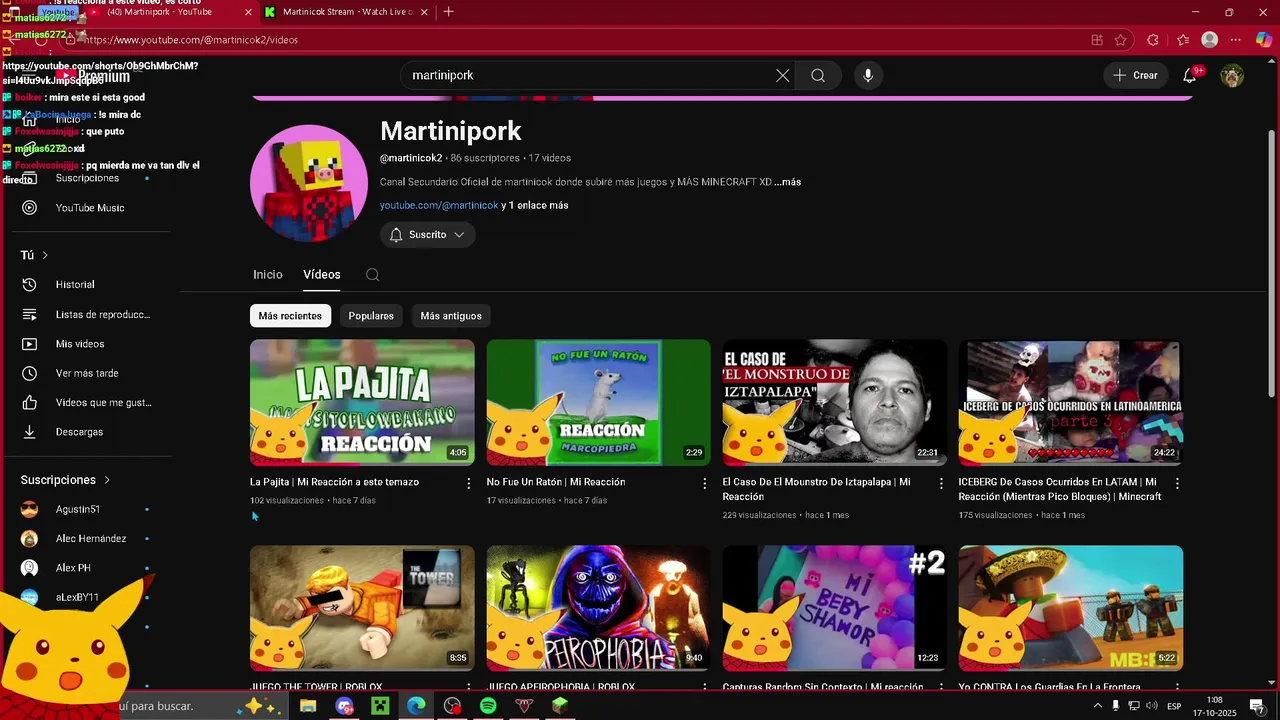Click the Martinipork channel avatar

coord(309,183)
